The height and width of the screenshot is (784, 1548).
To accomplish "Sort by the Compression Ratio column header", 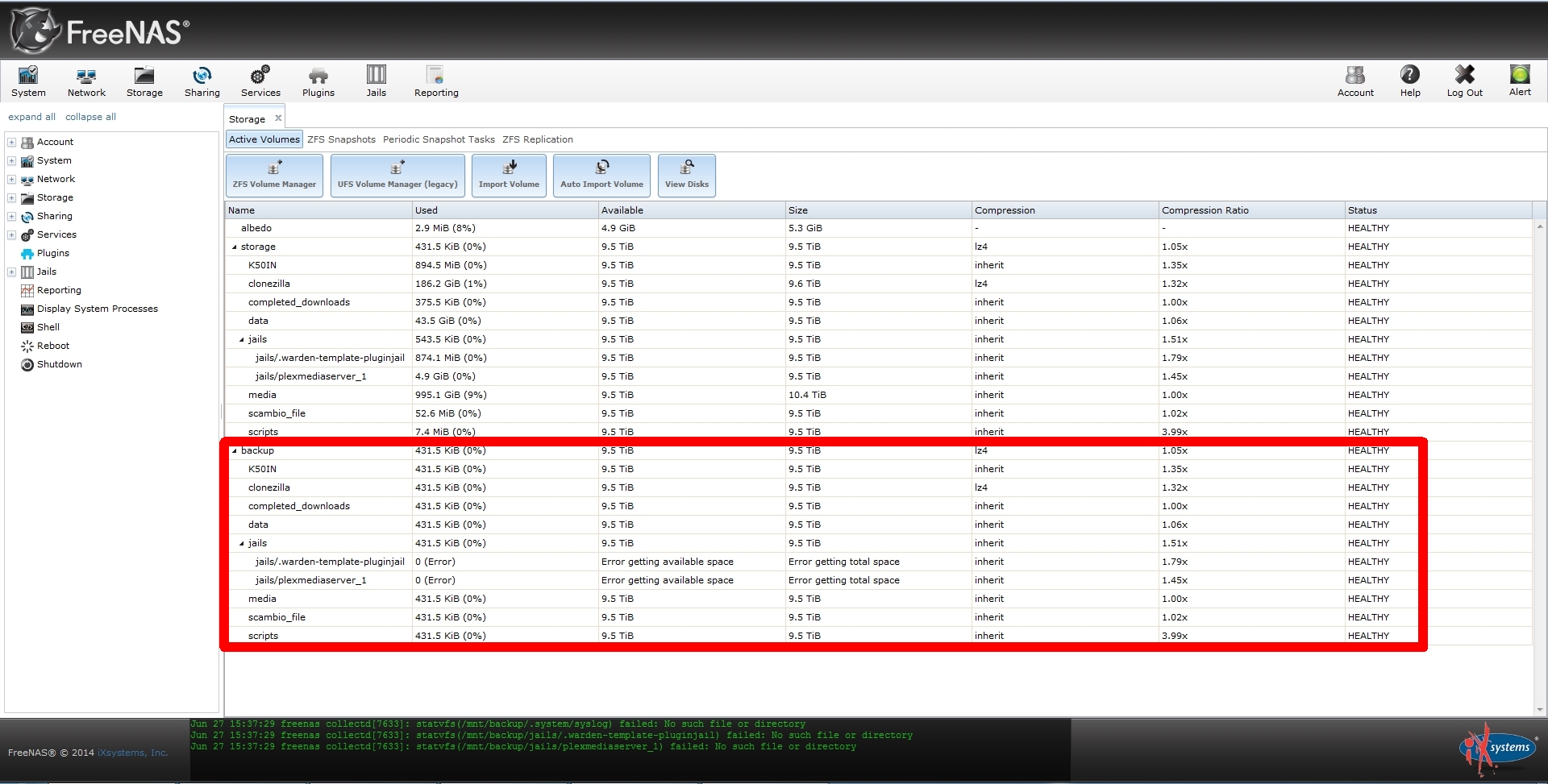I will 1251,210.
